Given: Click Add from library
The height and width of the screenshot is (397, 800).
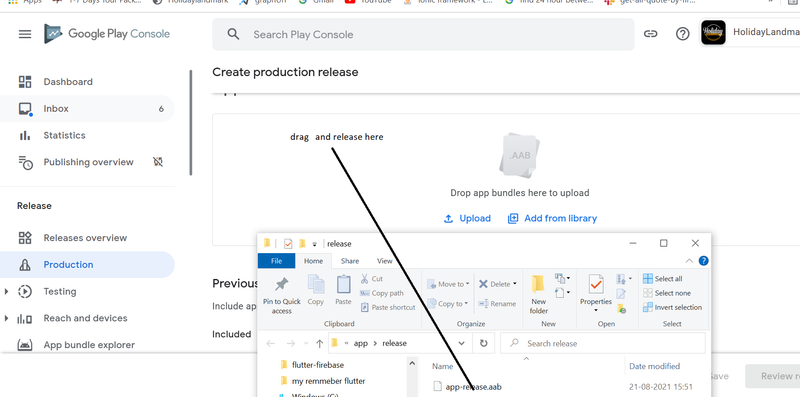Looking at the screenshot, I should [552, 218].
